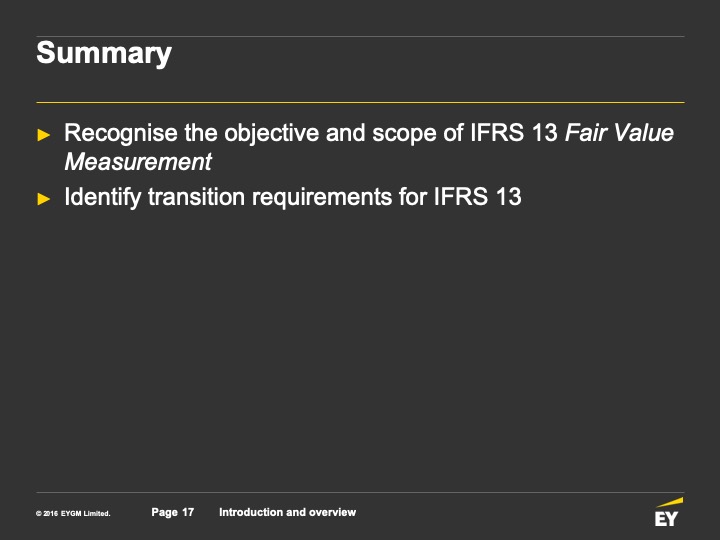Click the empty dark slide body area
Screen dimensions: 720x540
tap(360, 349)
